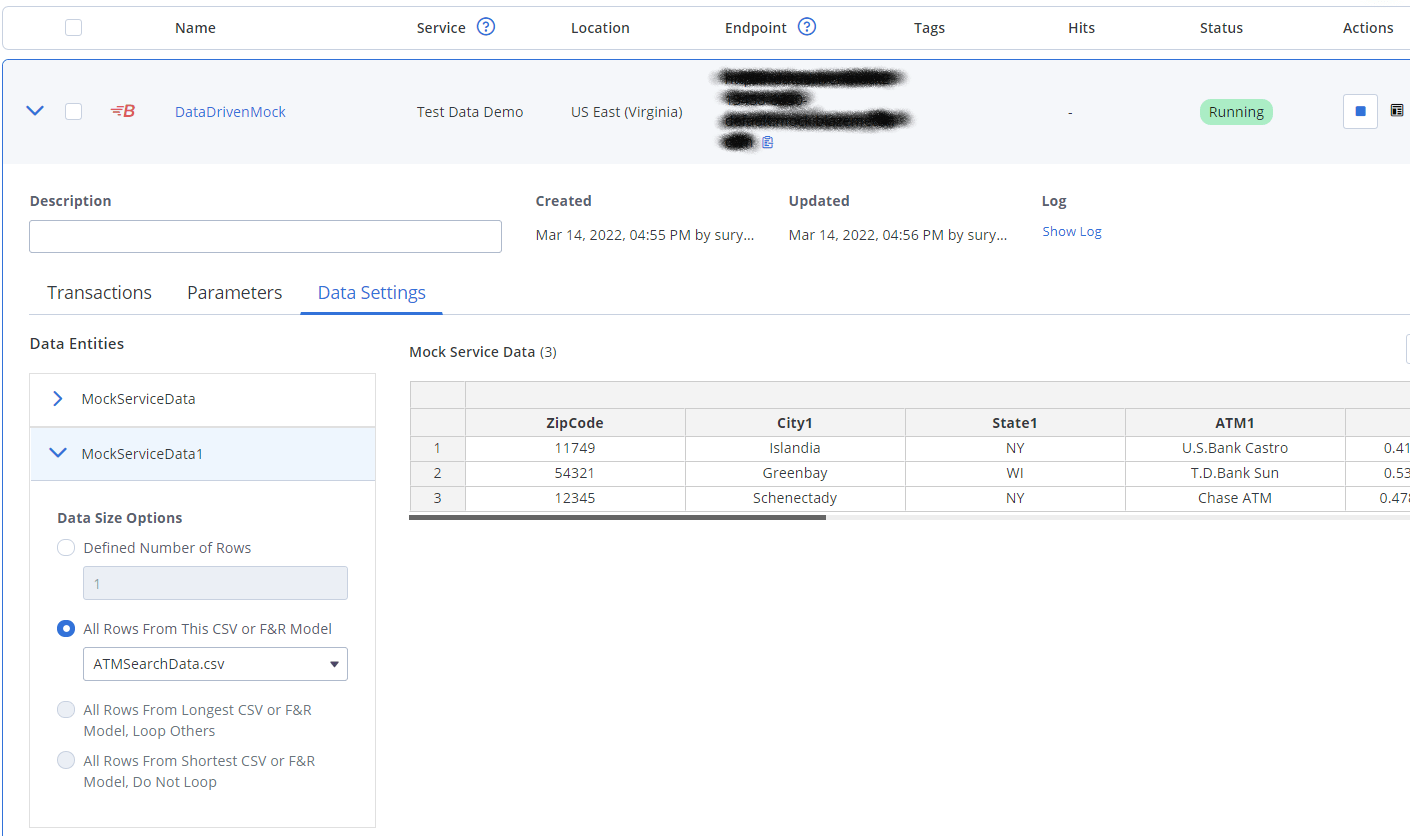Expand the MockServiceData entity

click(57, 399)
